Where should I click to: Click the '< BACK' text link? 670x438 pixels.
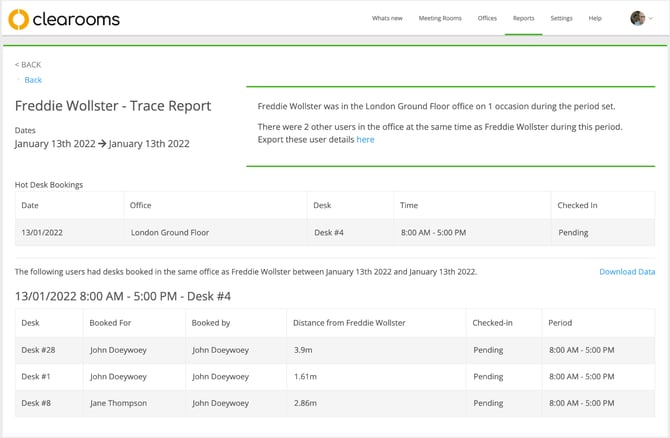pos(28,65)
